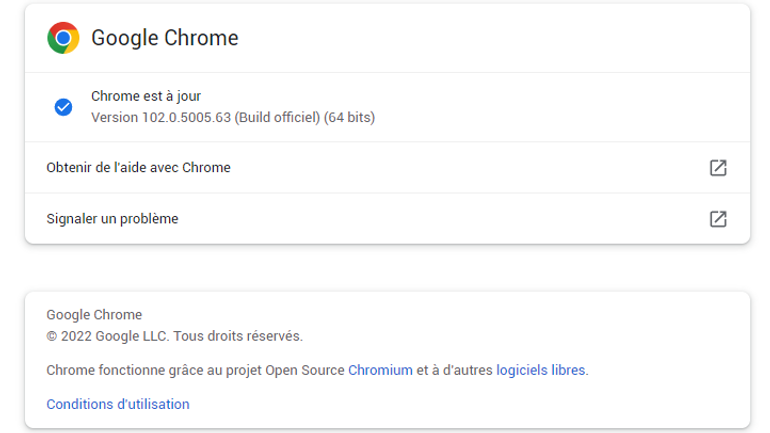Click the et à d'autres text
Image resolution: width=770 pixels, height=433 pixels.
pos(454,370)
